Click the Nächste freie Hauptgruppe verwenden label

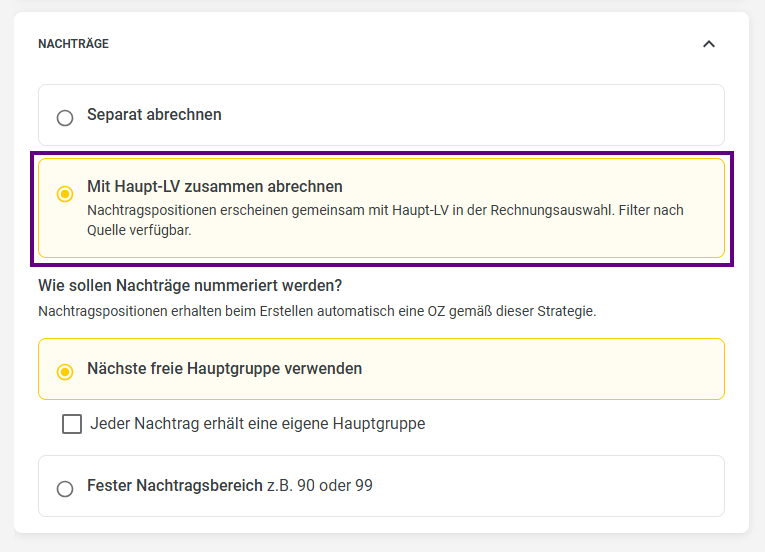(224, 368)
